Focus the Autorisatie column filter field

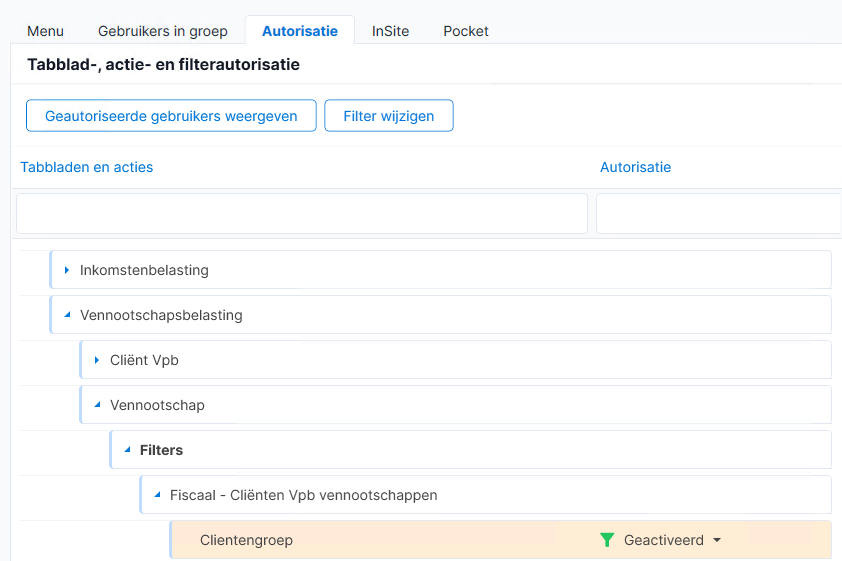tap(718, 214)
